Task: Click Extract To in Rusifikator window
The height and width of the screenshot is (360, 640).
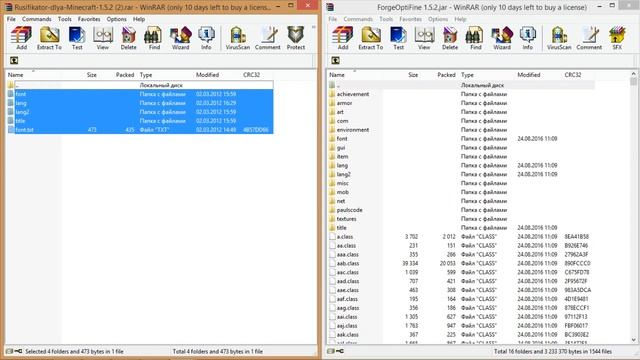Action: coord(49,38)
